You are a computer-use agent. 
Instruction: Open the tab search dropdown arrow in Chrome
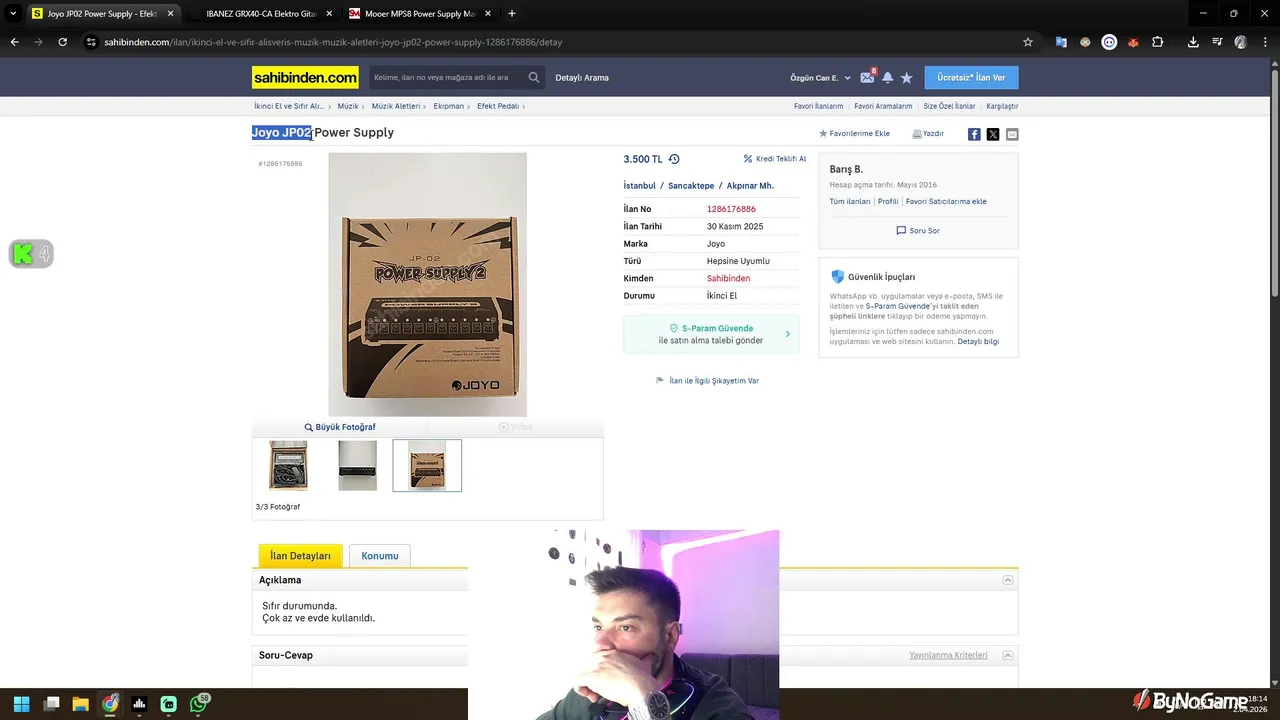click(13, 14)
